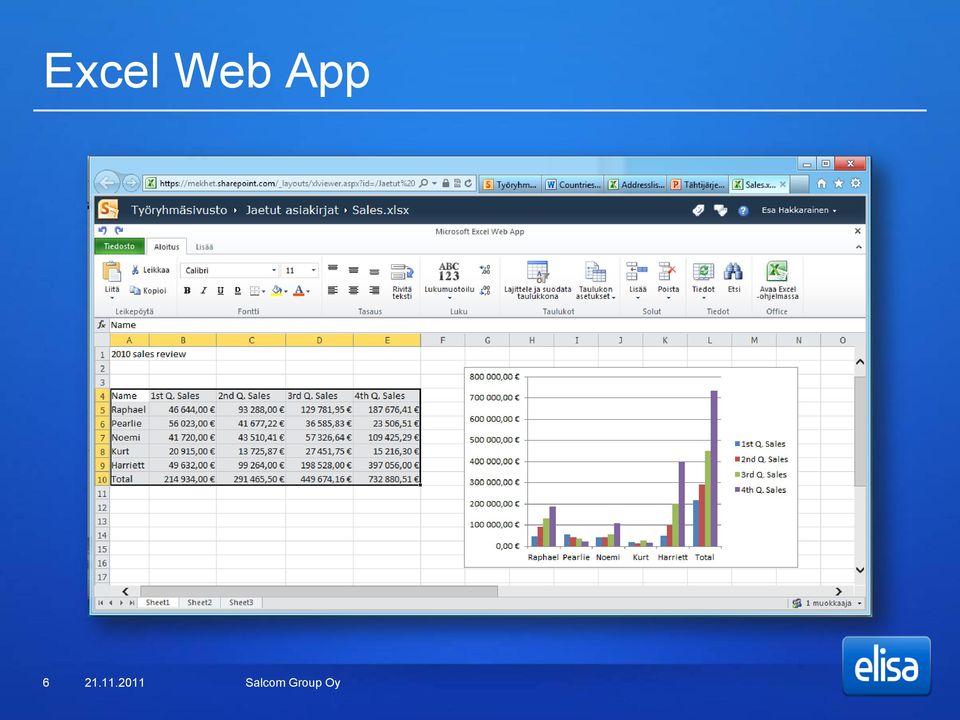Go back with browser back arrow
This screenshot has width=960, height=720.
107,182
